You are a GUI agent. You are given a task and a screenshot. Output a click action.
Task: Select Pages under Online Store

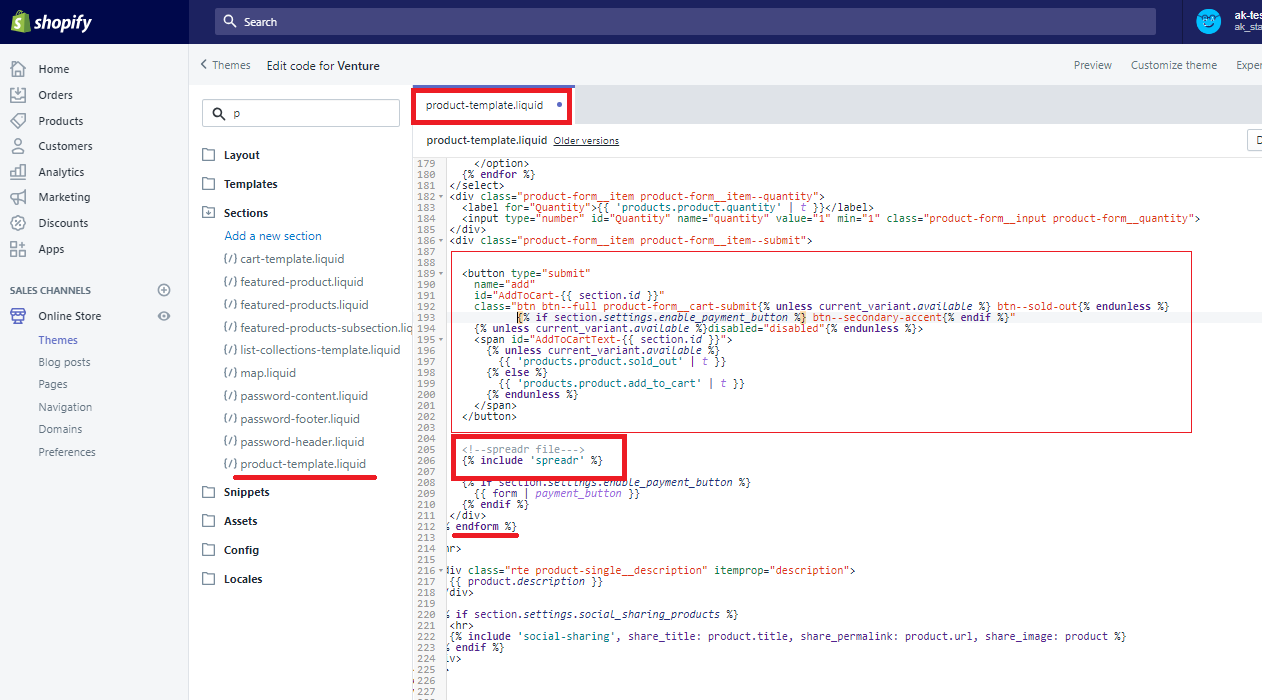(53, 384)
